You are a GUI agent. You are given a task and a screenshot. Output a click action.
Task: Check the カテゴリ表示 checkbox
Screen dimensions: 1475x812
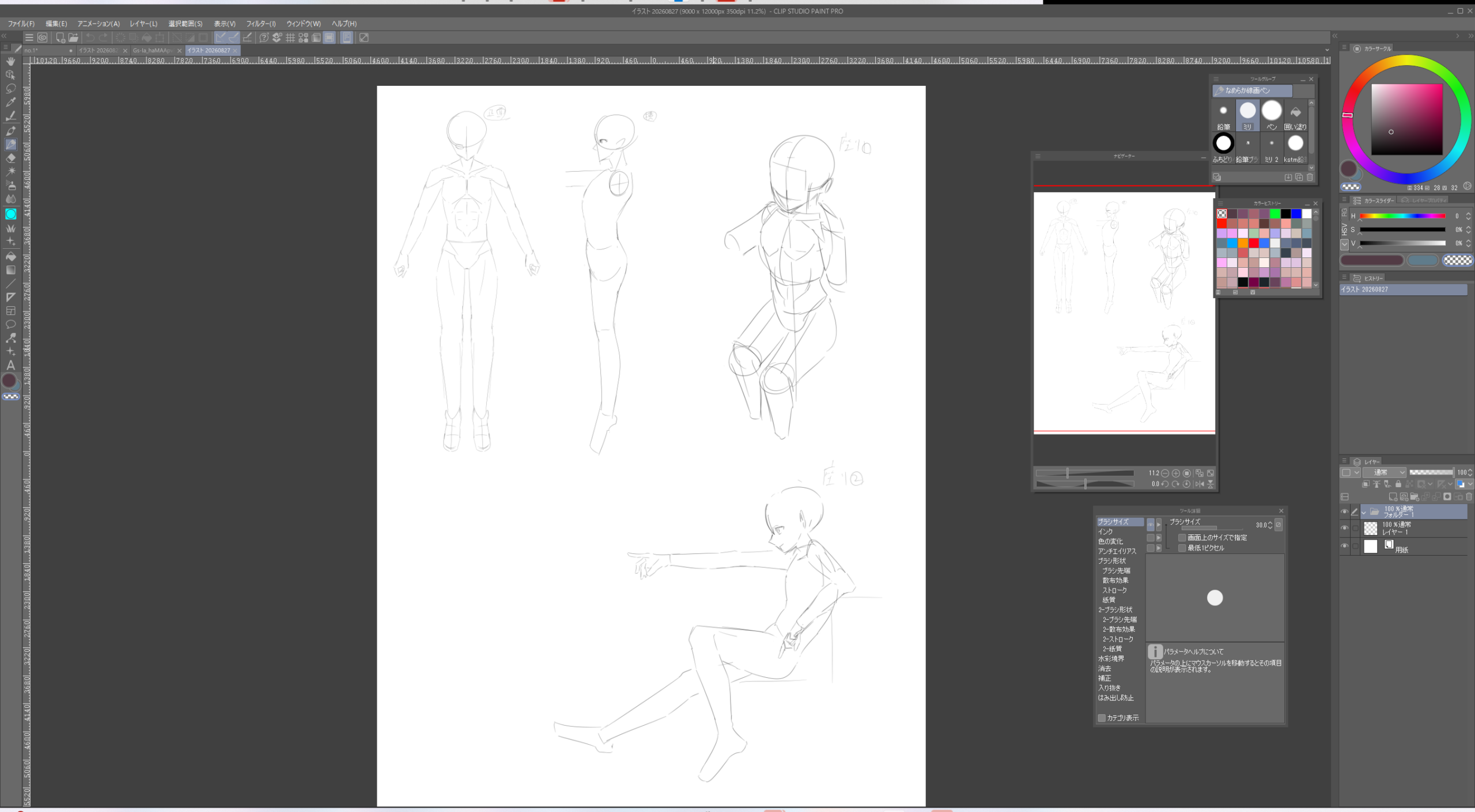click(1102, 718)
